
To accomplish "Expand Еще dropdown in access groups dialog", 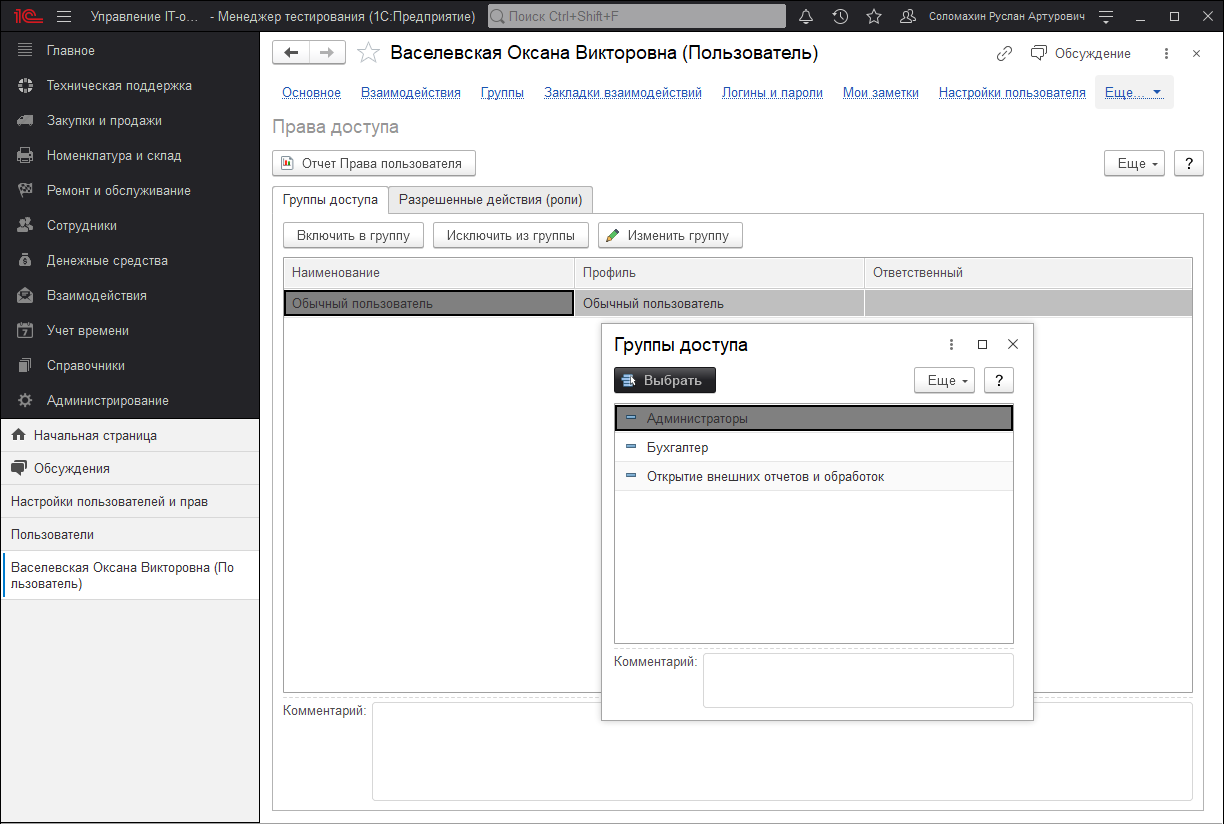I will [x=944, y=380].
